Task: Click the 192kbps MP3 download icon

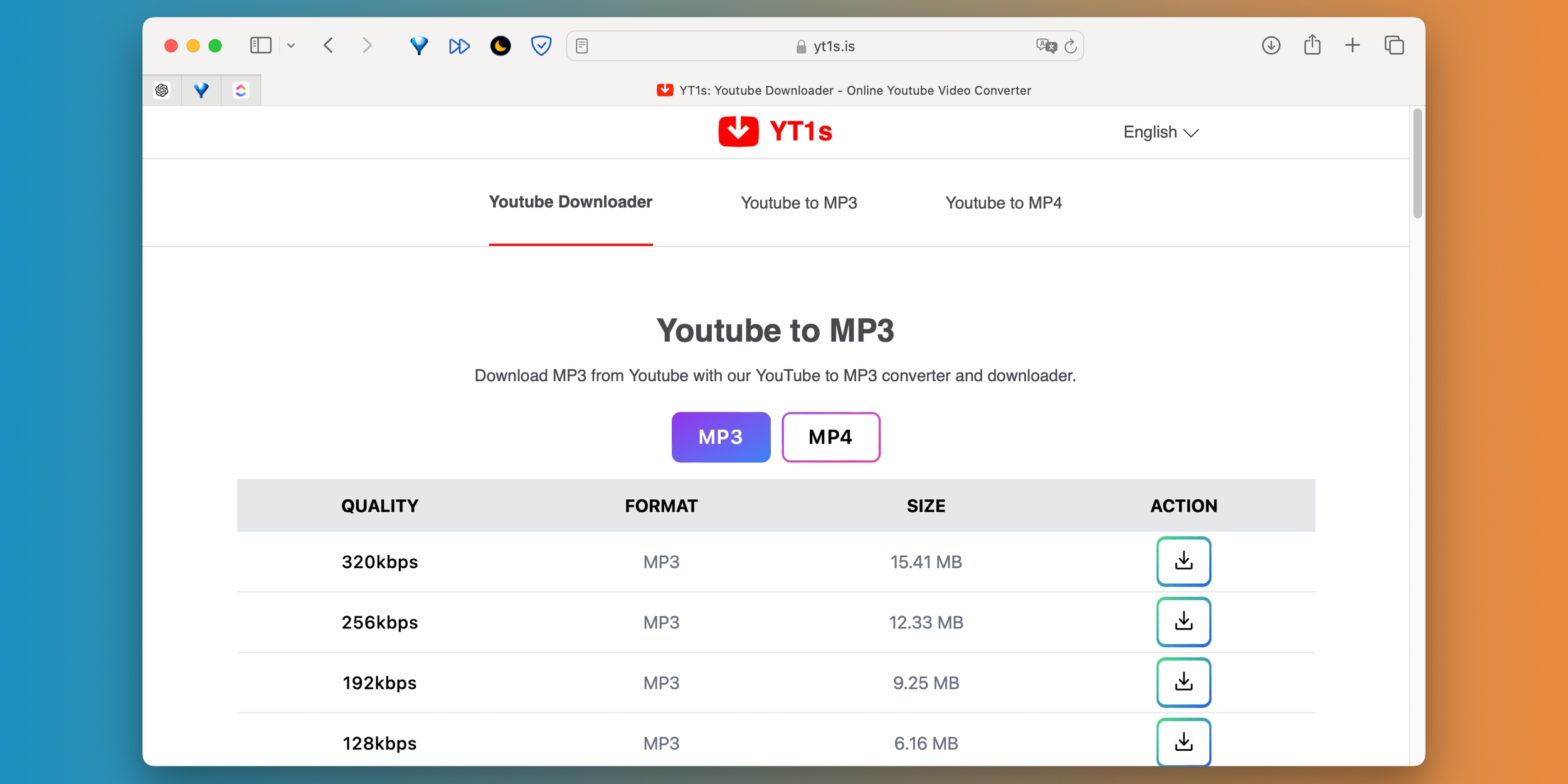Action: coord(1183,681)
